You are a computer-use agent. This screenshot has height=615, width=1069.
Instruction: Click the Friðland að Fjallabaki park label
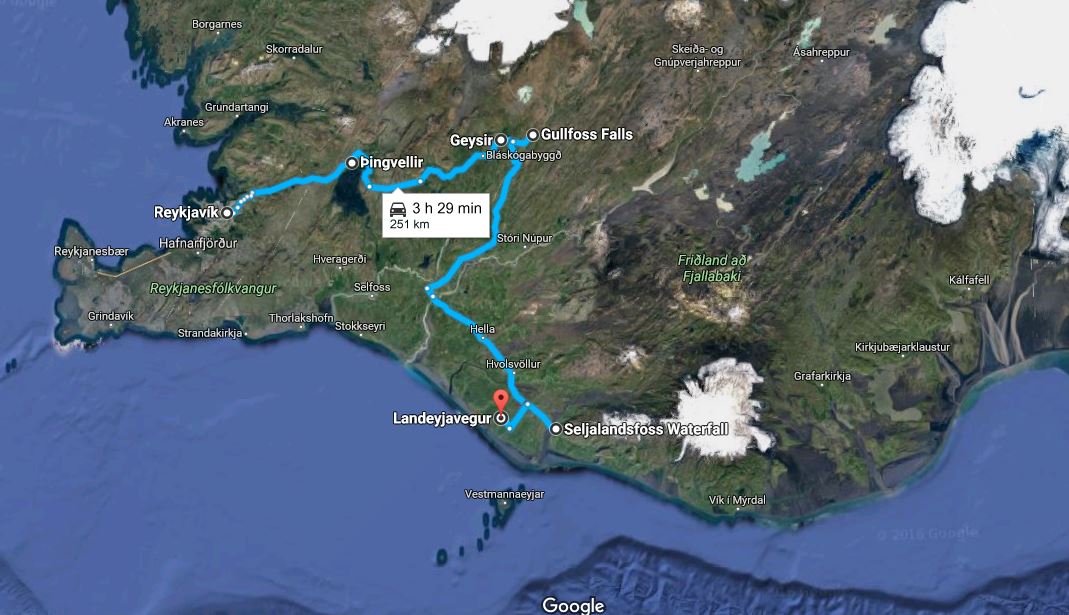[712, 268]
